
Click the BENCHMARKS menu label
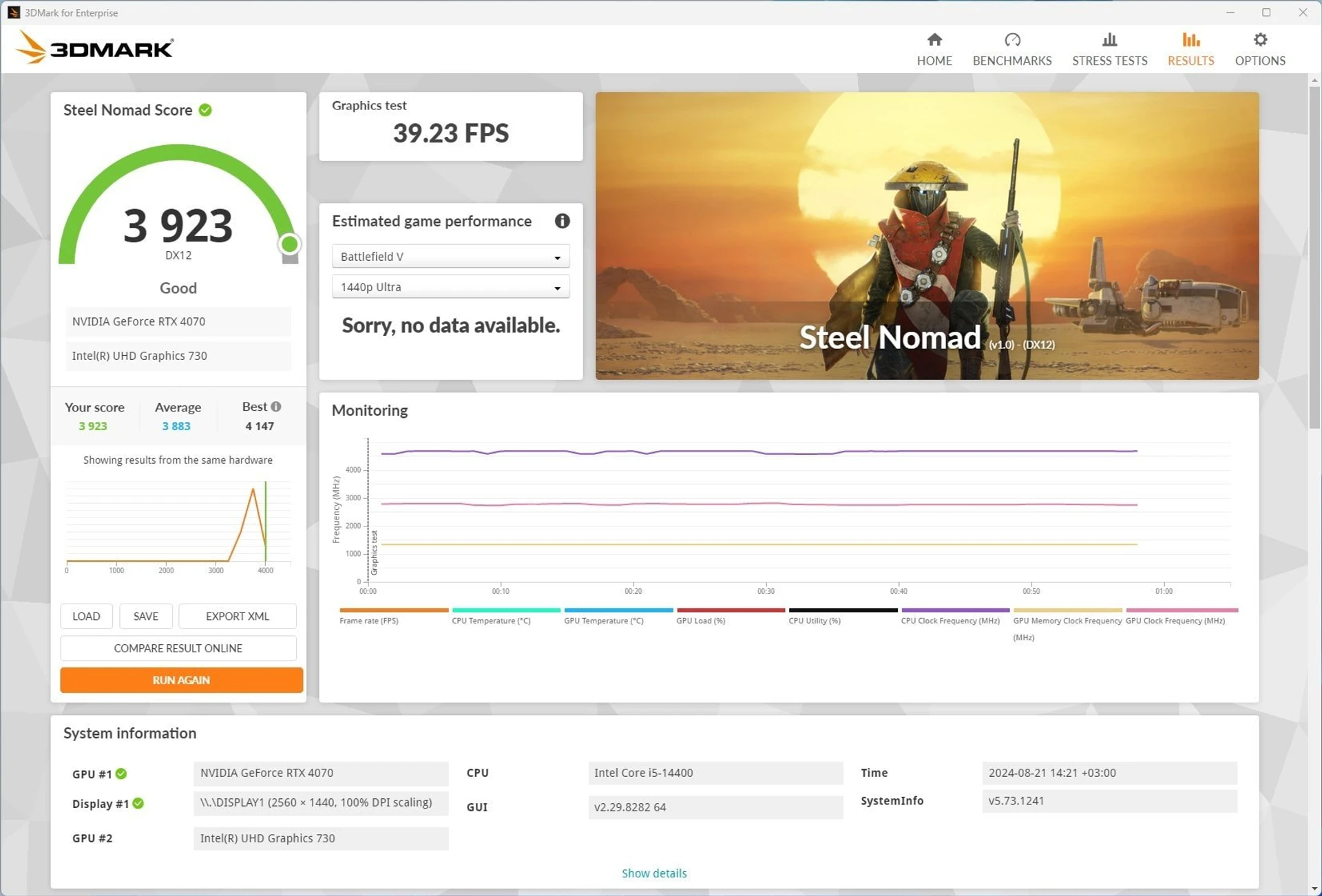click(x=1012, y=61)
